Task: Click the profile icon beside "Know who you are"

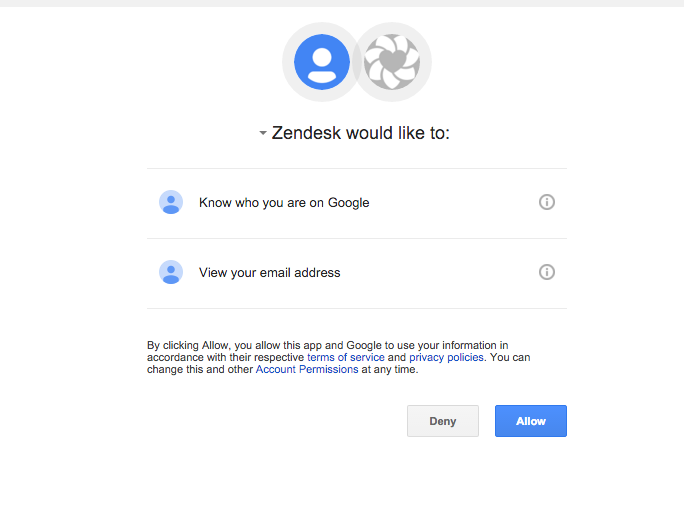Action: (x=171, y=202)
